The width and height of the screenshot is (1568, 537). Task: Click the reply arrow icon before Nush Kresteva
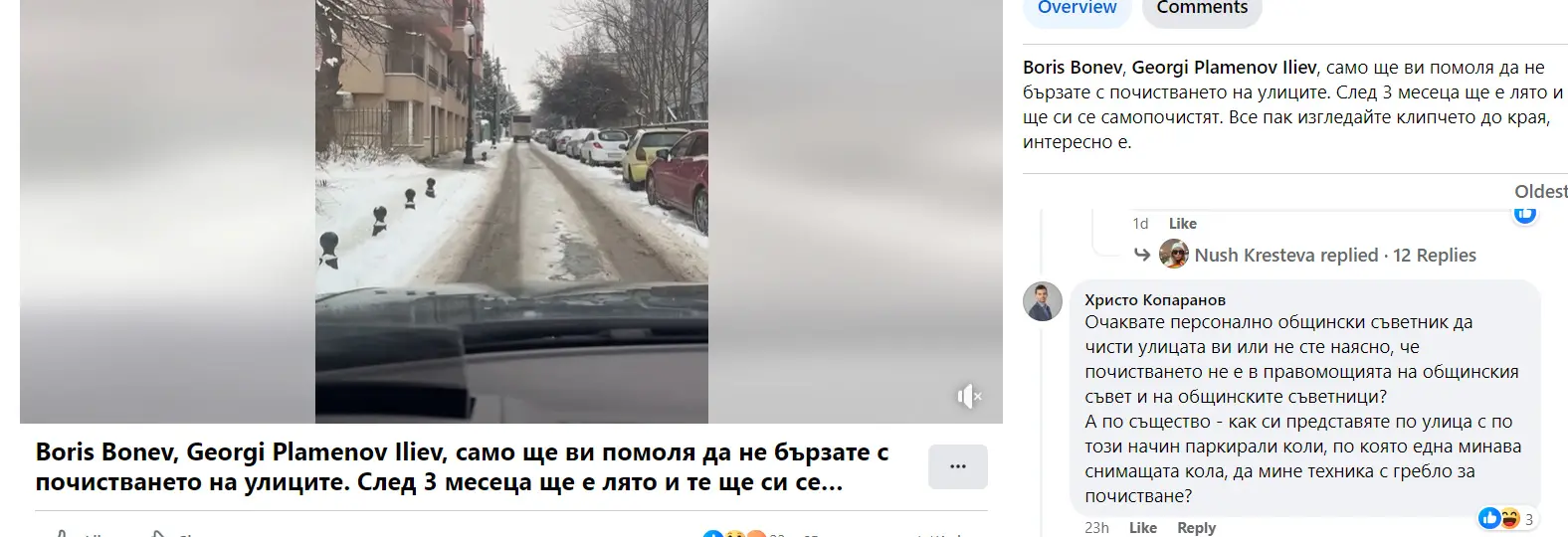coord(1142,255)
